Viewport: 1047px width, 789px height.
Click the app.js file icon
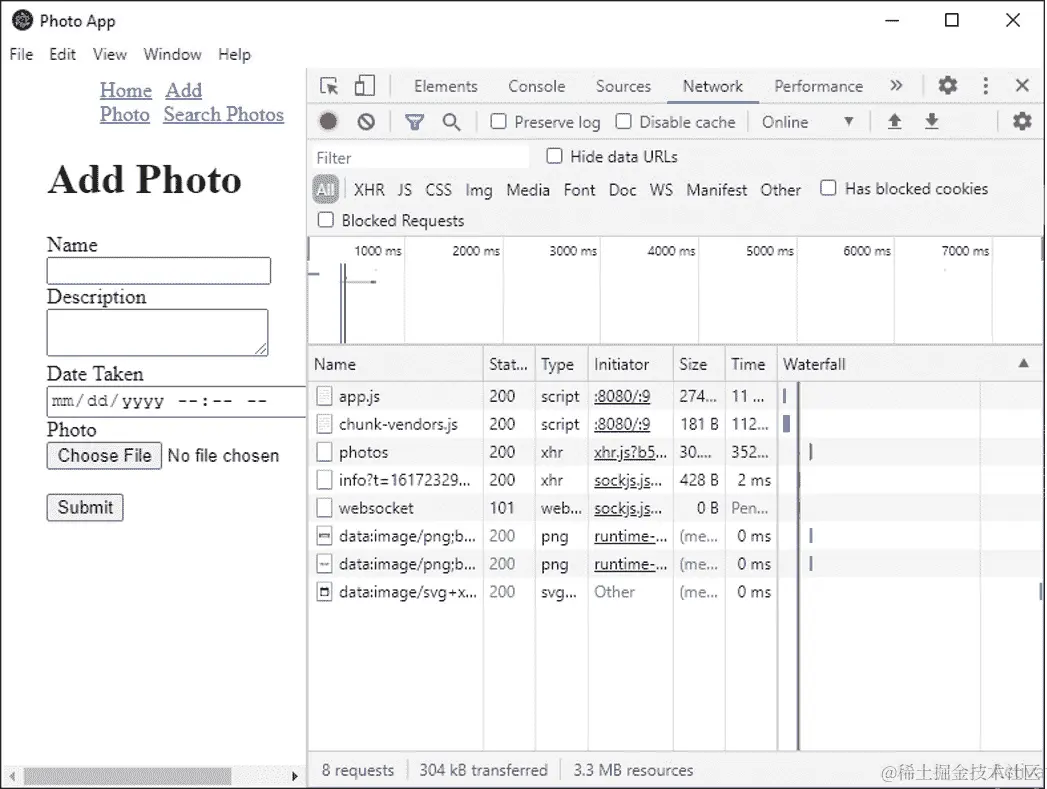(x=324, y=396)
